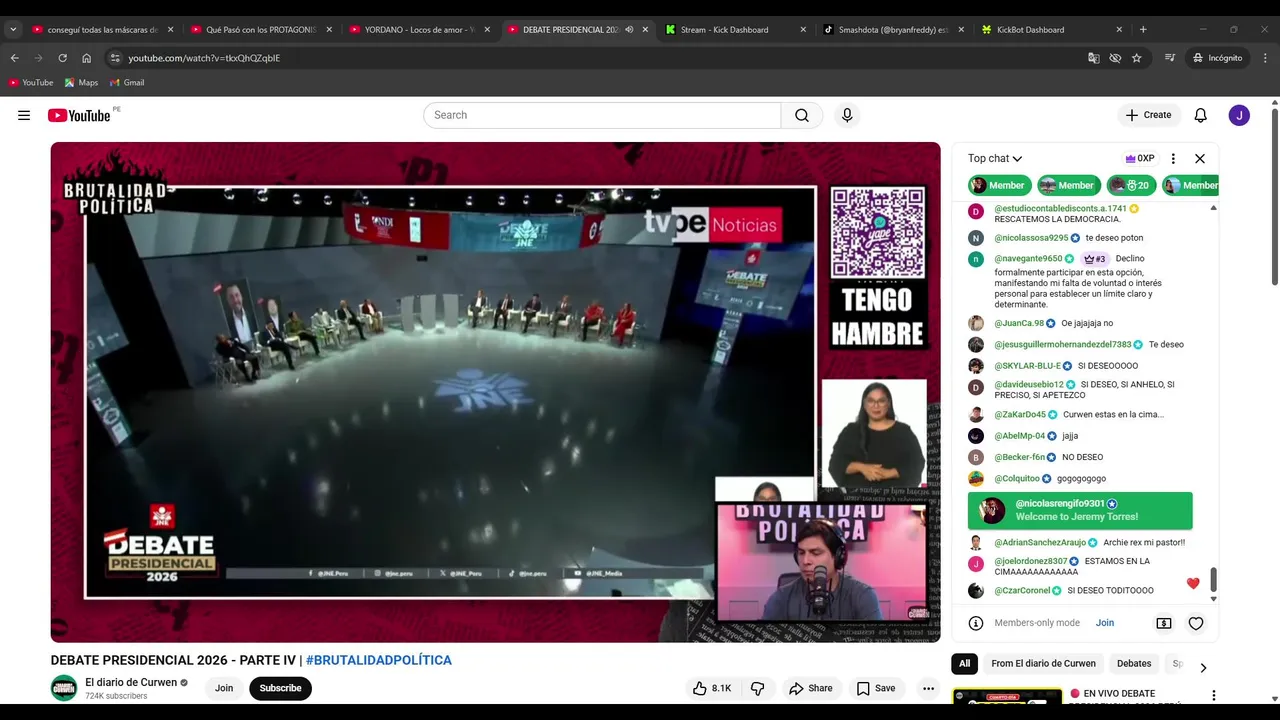The image size is (1280, 720).
Task: Open Super Chat dollar icon in chat
Action: point(1164,623)
